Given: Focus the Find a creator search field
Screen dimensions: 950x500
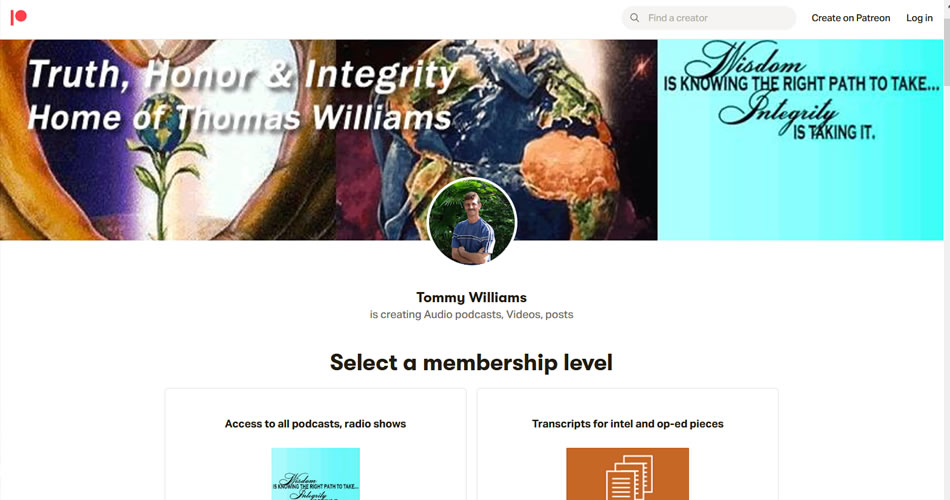Looking at the screenshot, I should [709, 18].
